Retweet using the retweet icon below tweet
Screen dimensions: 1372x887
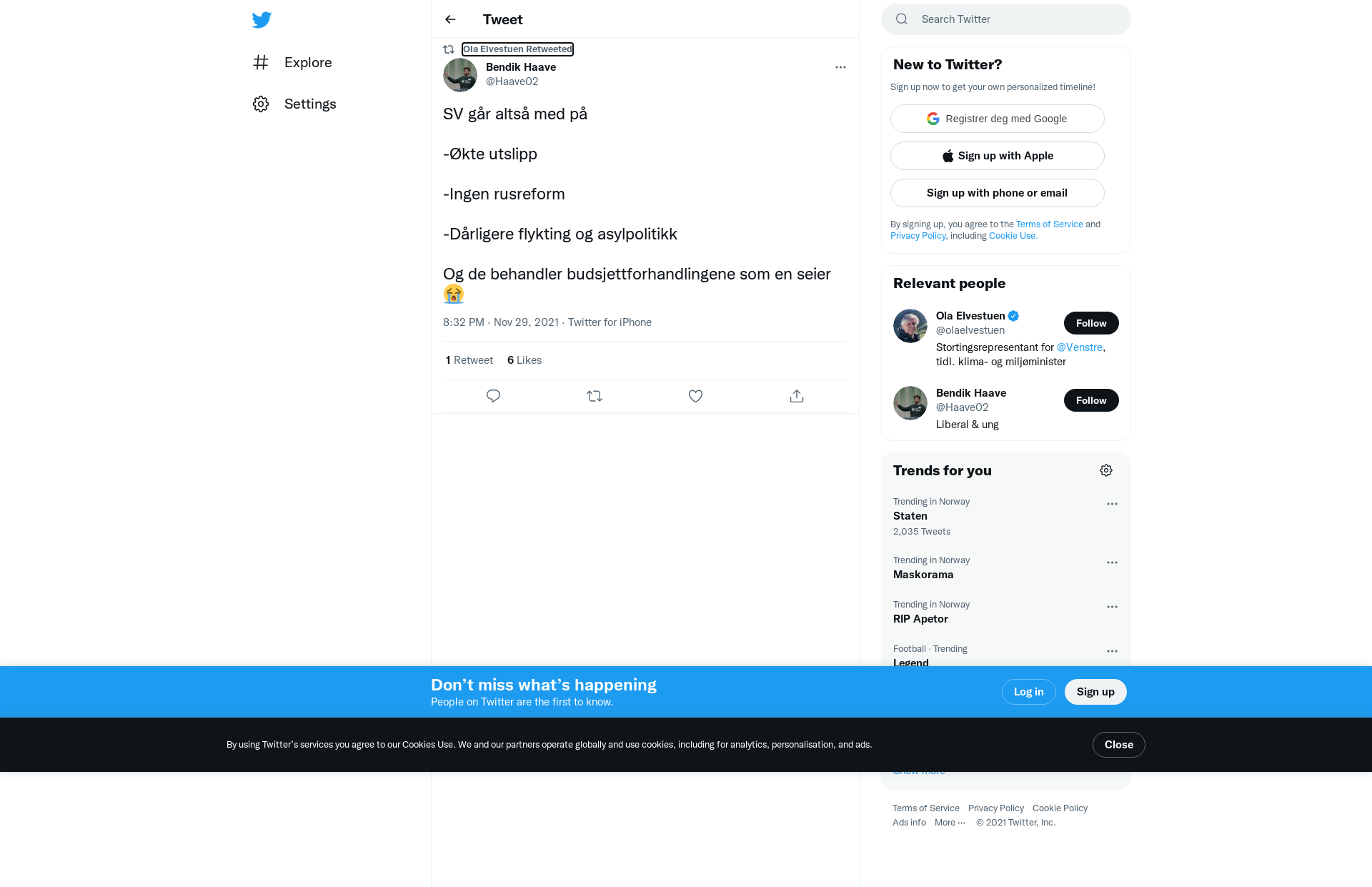coord(595,396)
